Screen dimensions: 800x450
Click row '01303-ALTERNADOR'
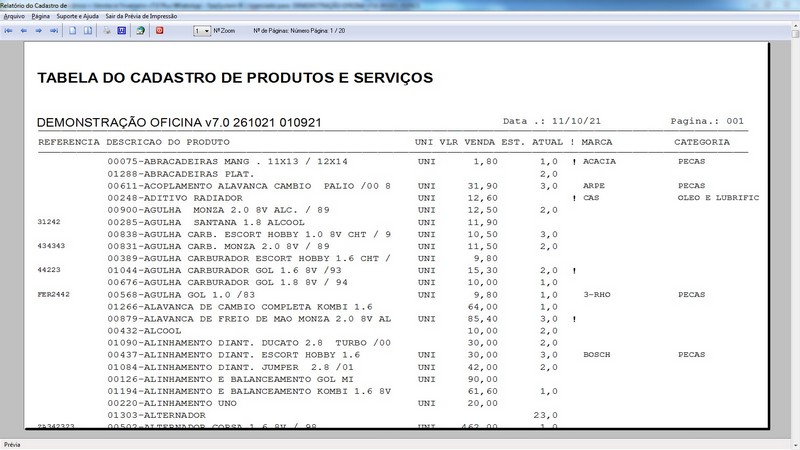(x=157, y=415)
